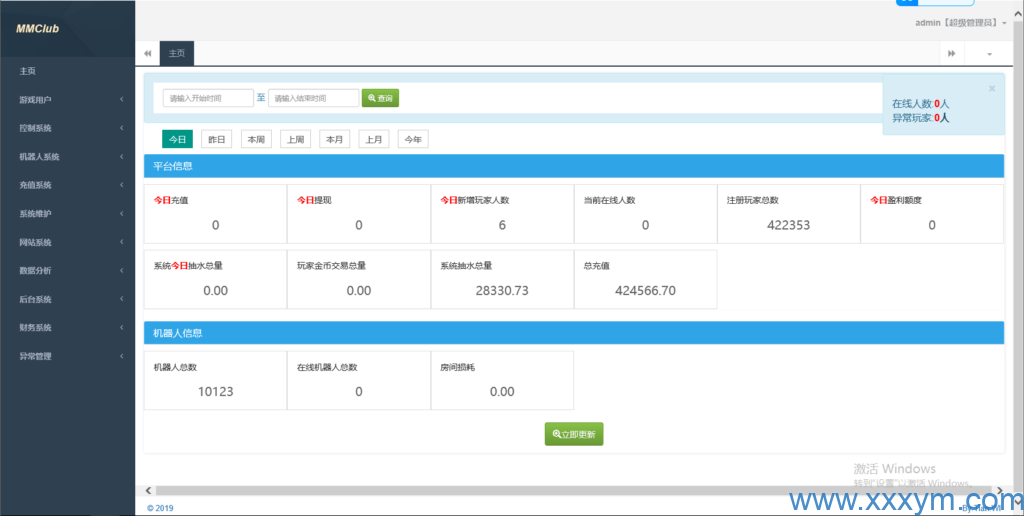Close the online players notification panel
This screenshot has height=516, width=1024.
991,89
